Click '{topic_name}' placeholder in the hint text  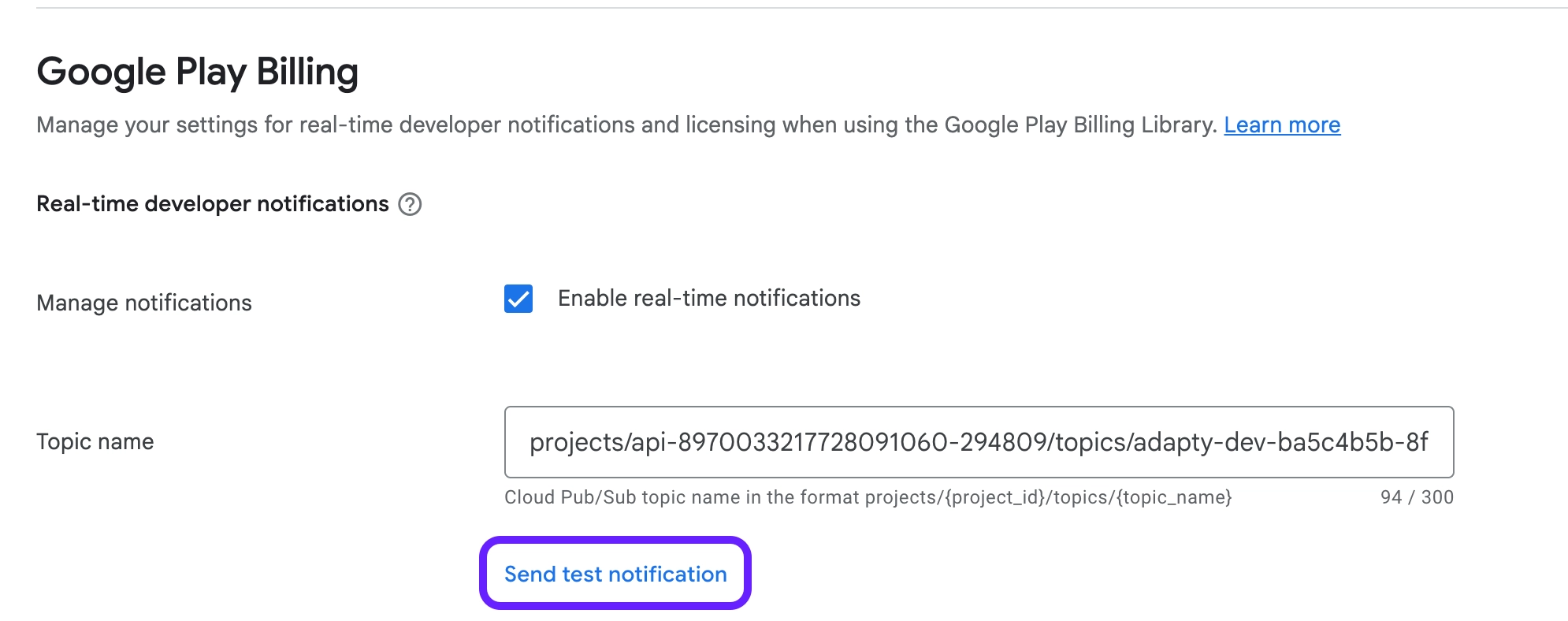coord(1174,497)
